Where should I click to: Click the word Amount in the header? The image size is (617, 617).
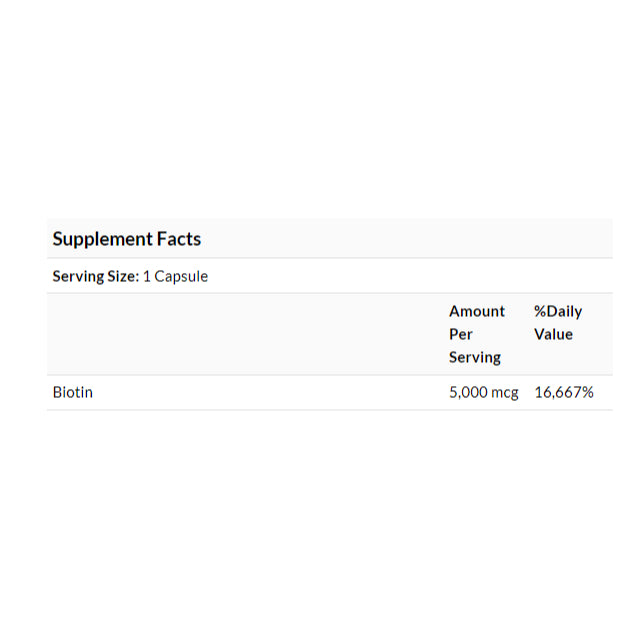(477, 311)
